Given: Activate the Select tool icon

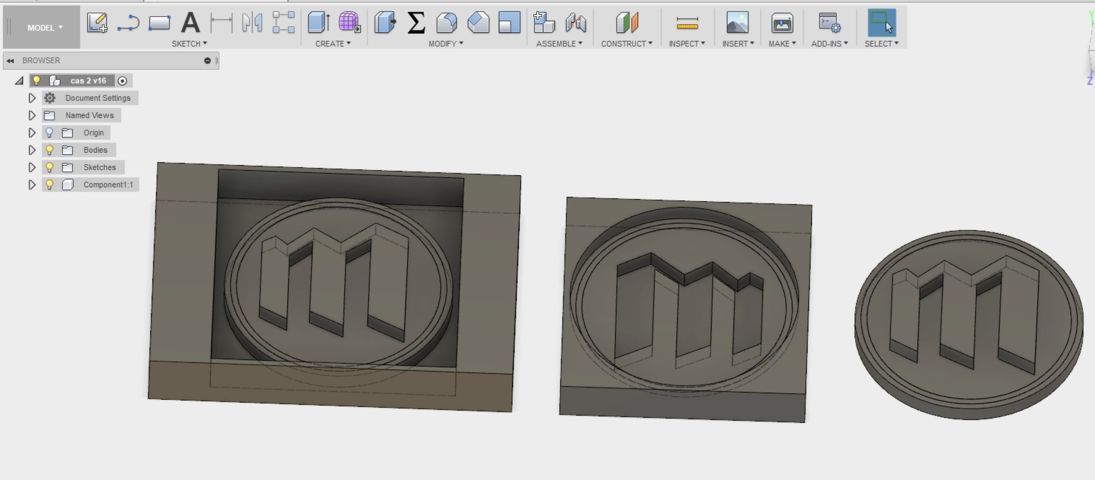Looking at the screenshot, I should (x=881, y=22).
